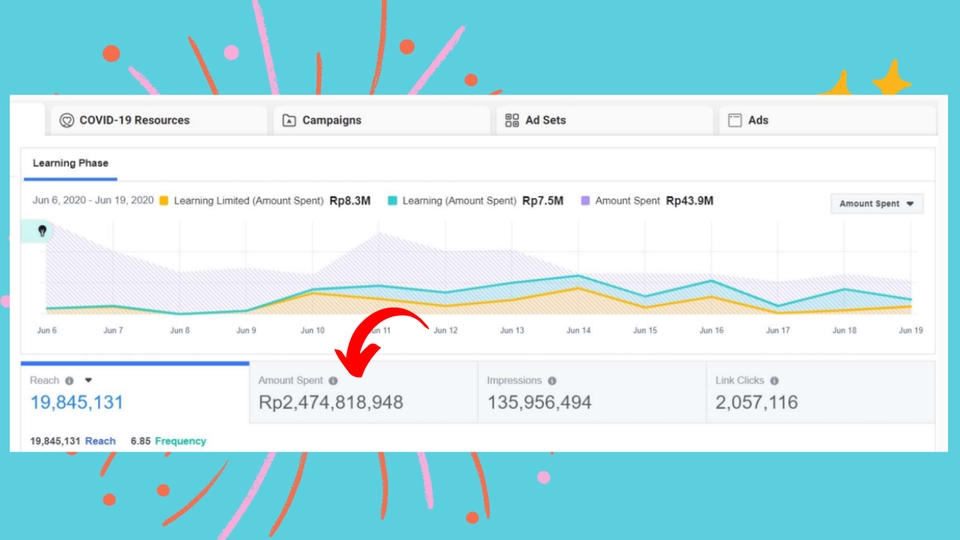
Task: Select the Amount Spent metric card
Action: point(364,393)
